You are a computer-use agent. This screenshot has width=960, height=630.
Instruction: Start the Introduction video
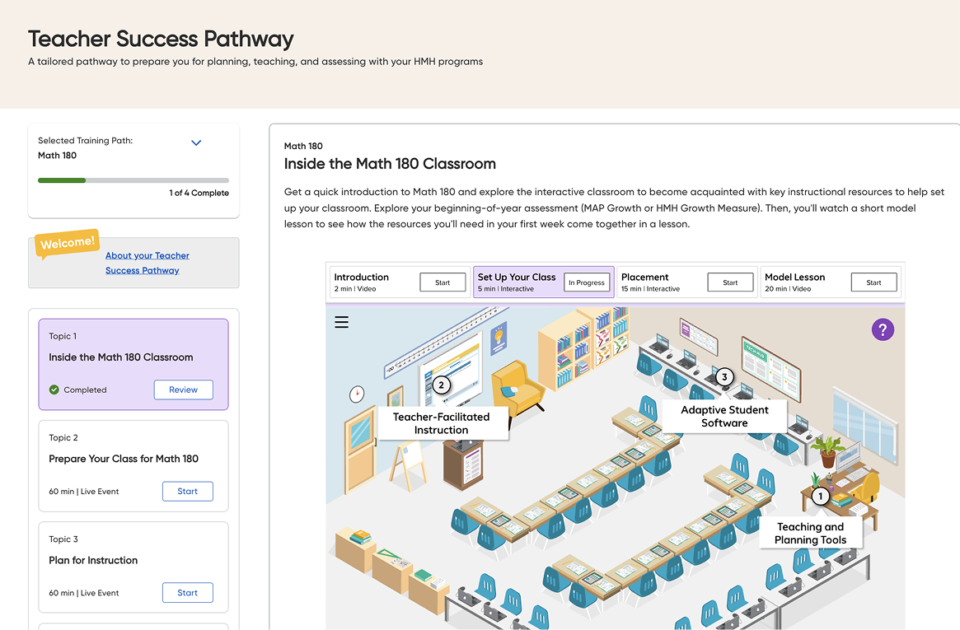coord(443,282)
